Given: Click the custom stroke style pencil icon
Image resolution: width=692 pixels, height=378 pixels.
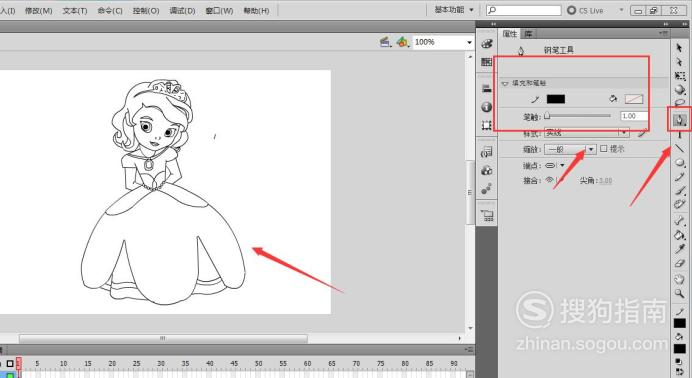Looking at the screenshot, I should (643, 133).
